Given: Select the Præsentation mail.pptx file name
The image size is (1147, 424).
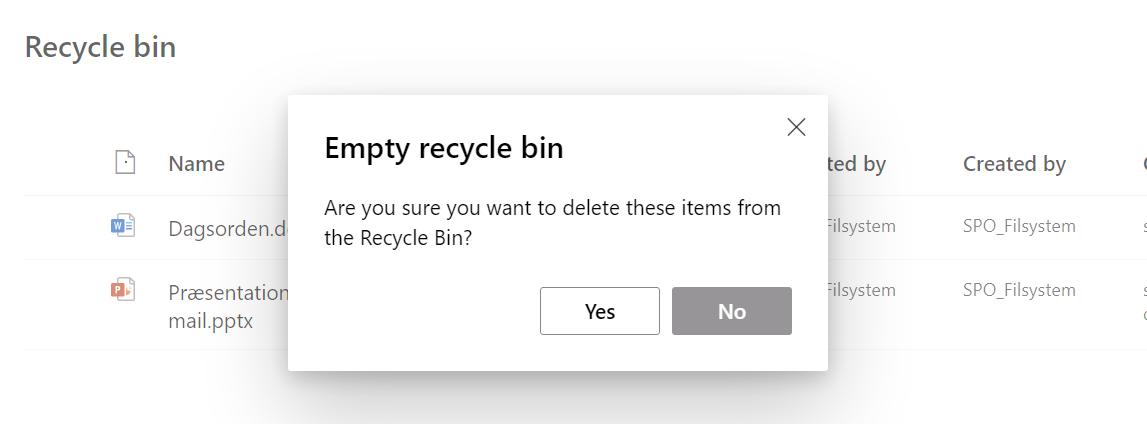Looking at the screenshot, I should click(x=228, y=307).
